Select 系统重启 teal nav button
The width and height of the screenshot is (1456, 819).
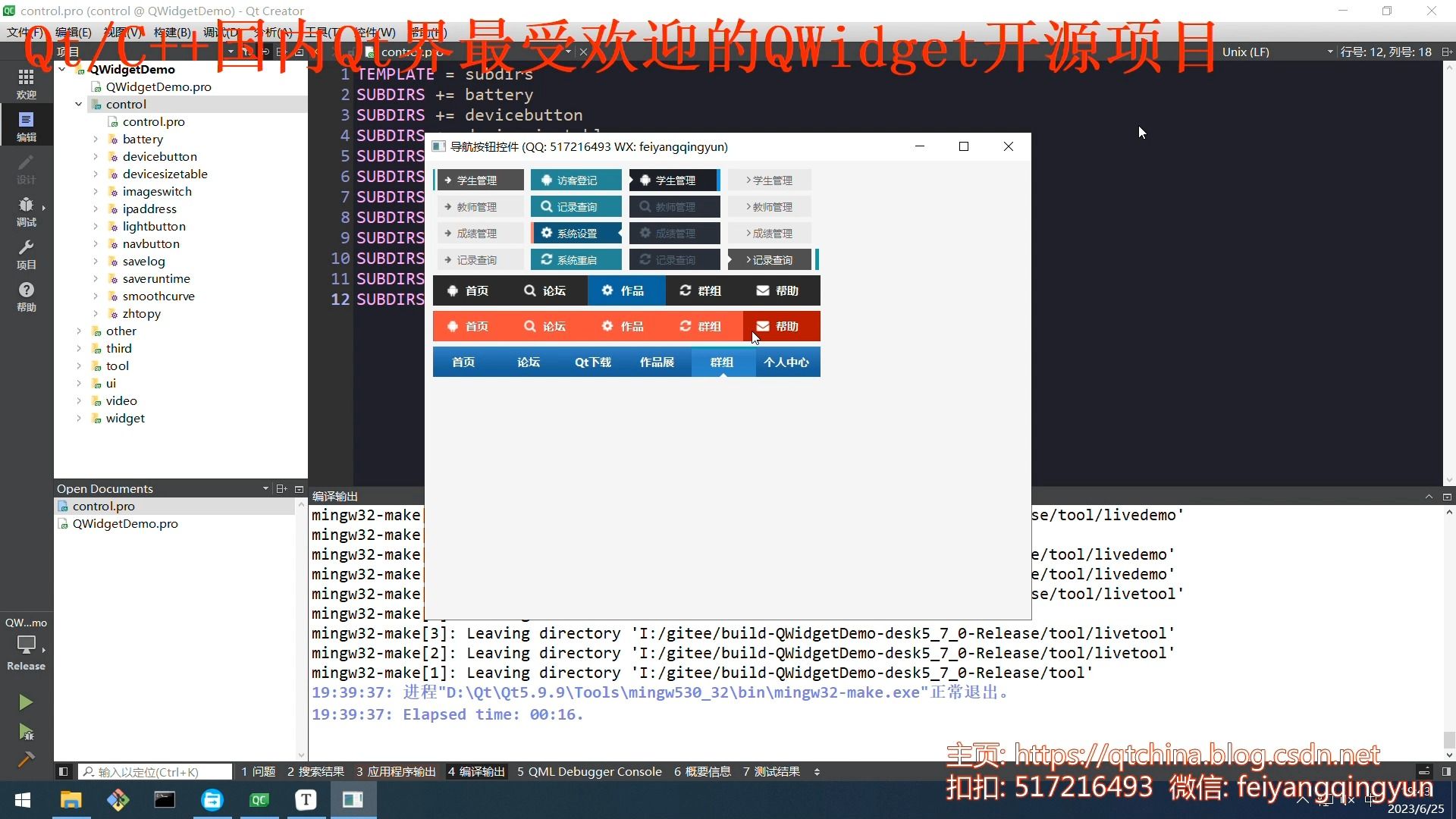(576, 259)
